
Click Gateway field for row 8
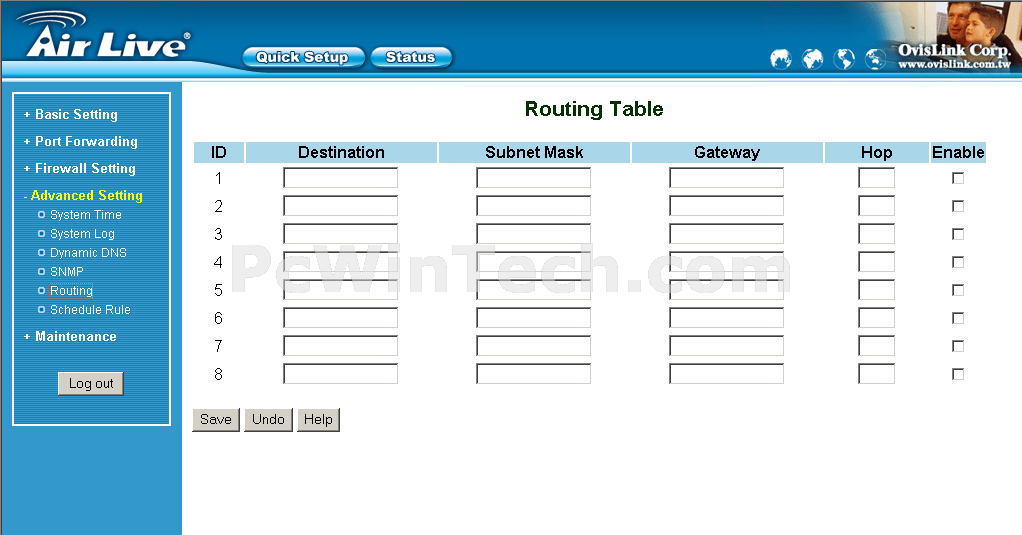726,374
